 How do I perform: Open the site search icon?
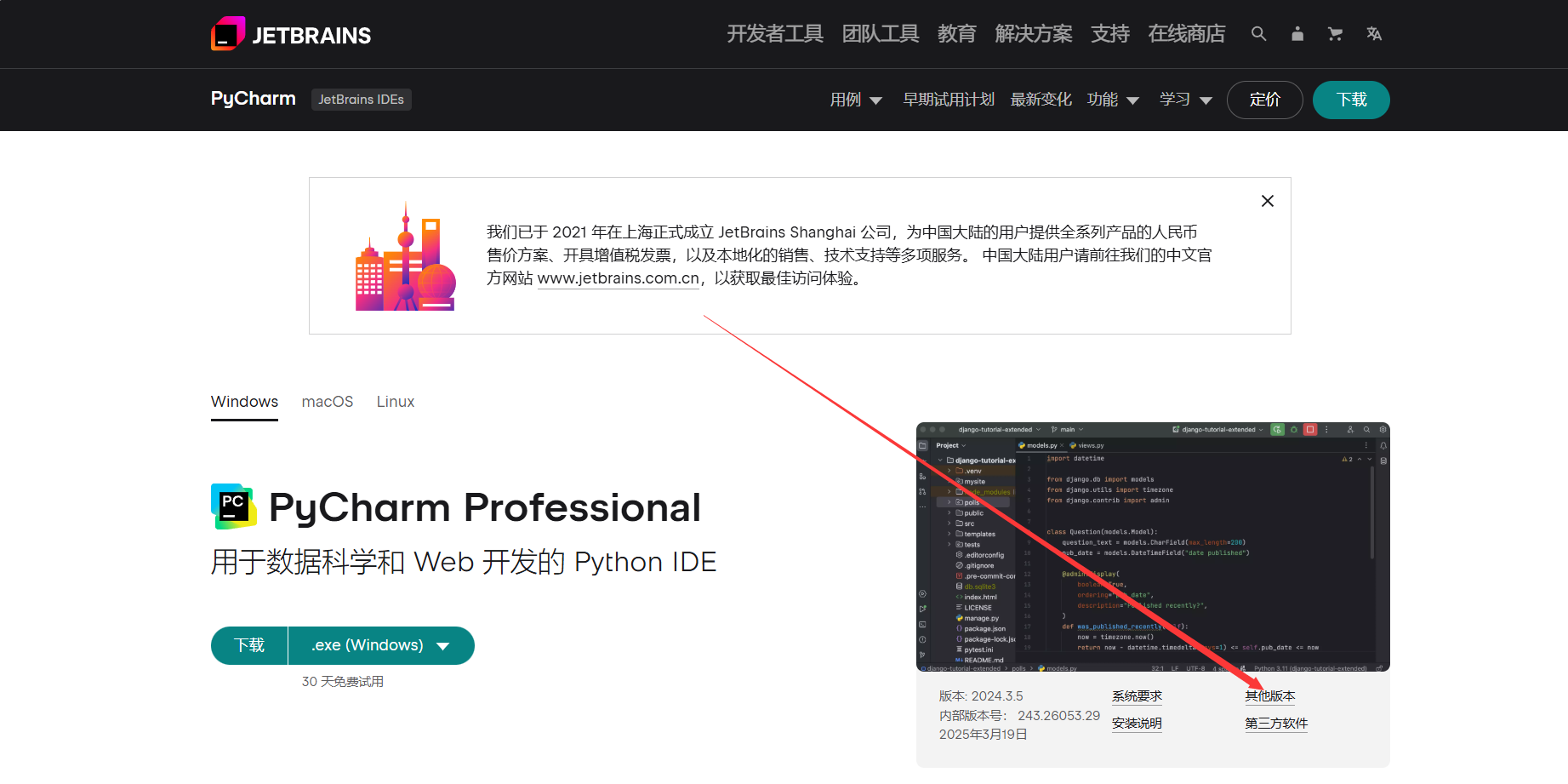coord(1258,34)
